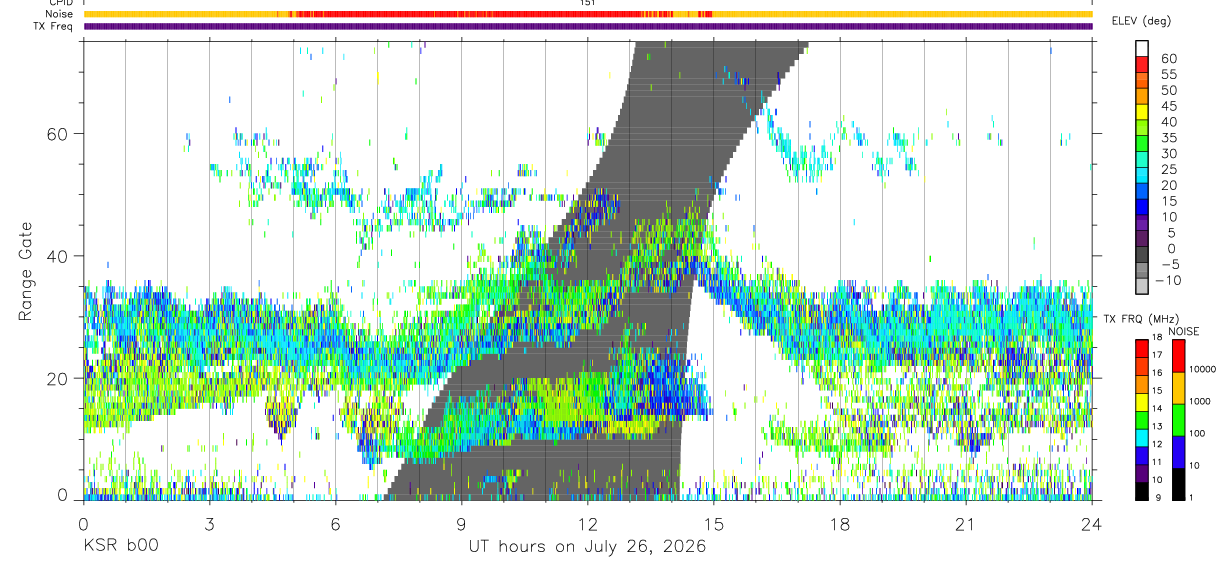Select the 18 MHz TX frequency color
Viewport: 1228px width, 567px height.
coord(1141,347)
